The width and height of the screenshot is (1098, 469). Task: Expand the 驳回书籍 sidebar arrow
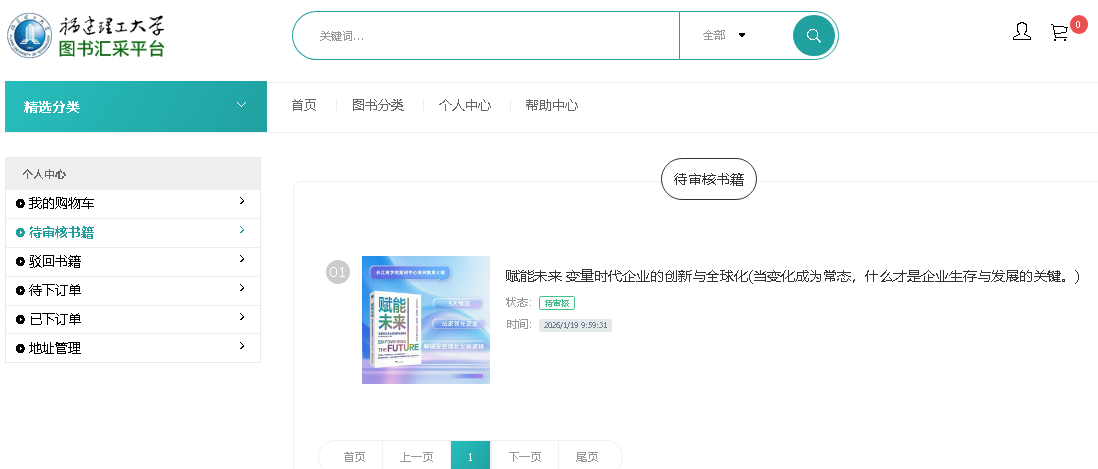click(x=242, y=260)
